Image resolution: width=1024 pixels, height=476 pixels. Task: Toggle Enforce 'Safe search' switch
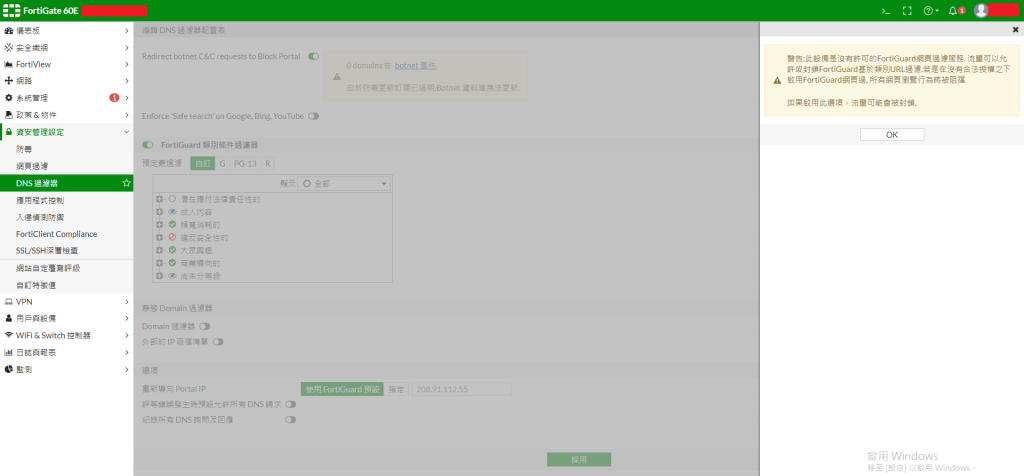[x=313, y=116]
